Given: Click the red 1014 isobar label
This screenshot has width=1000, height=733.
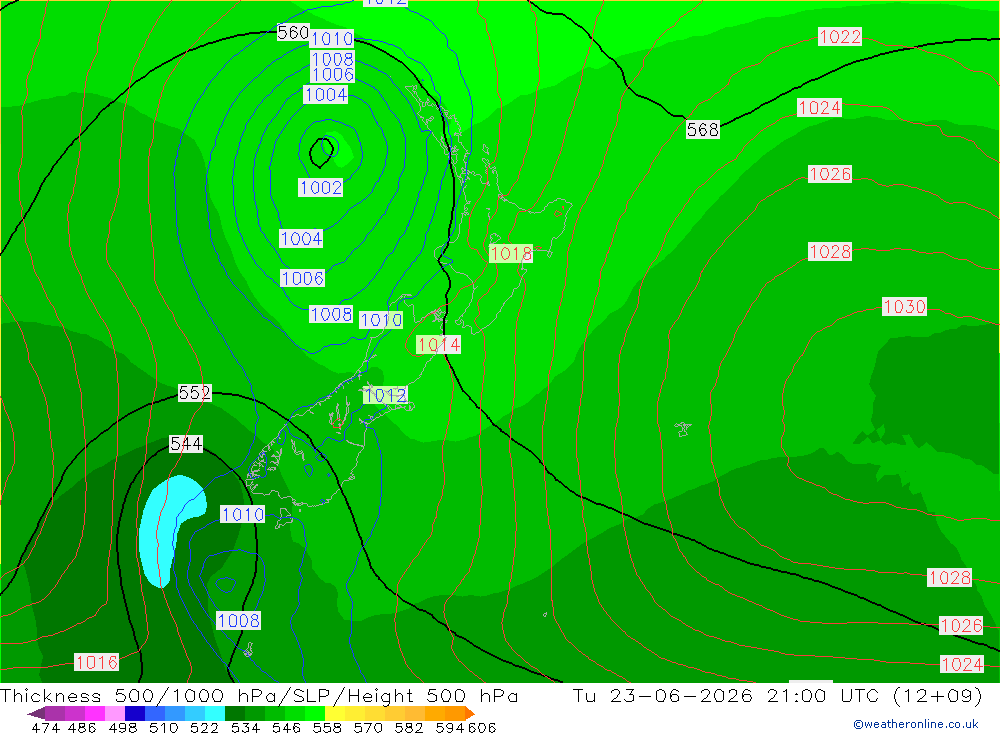Looking at the screenshot, I should [x=438, y=344].
